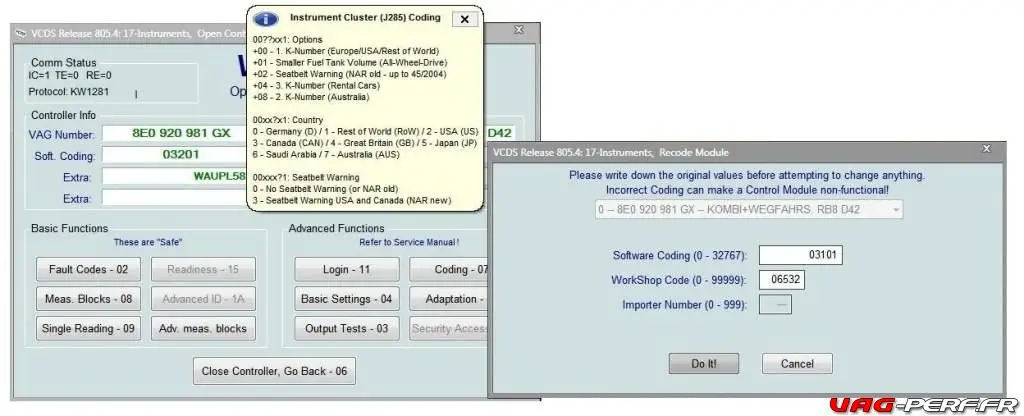Close the Open Controller window
Screen dimensions: 1024x416
519,30
